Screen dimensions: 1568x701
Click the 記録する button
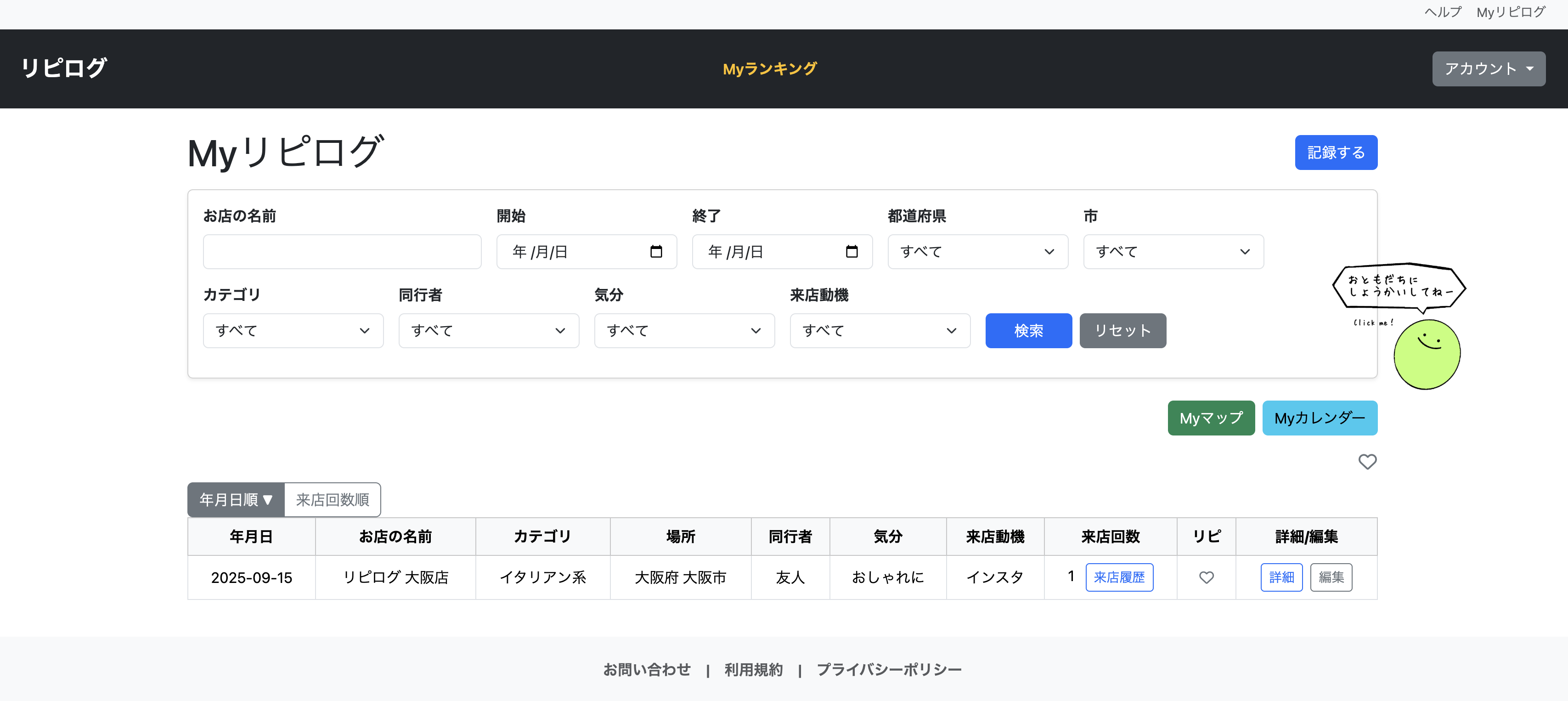pos(1336,152)
